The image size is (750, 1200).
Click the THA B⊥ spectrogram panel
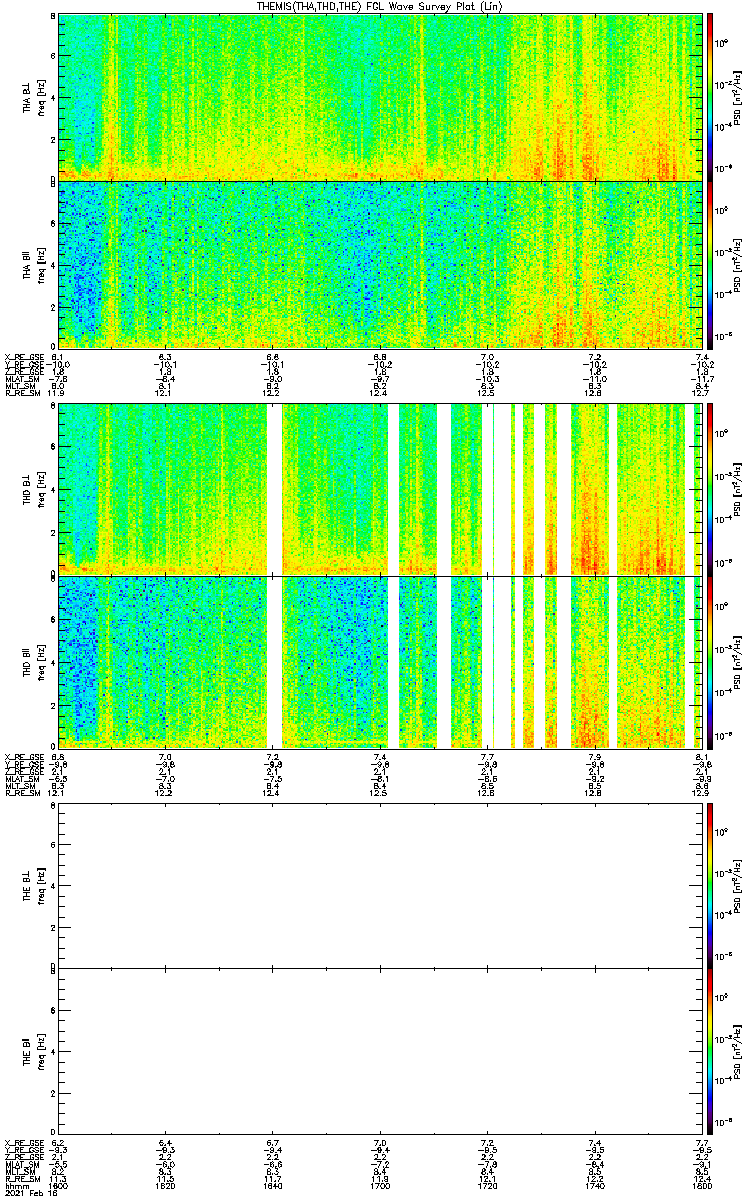[x=380, y=97]
